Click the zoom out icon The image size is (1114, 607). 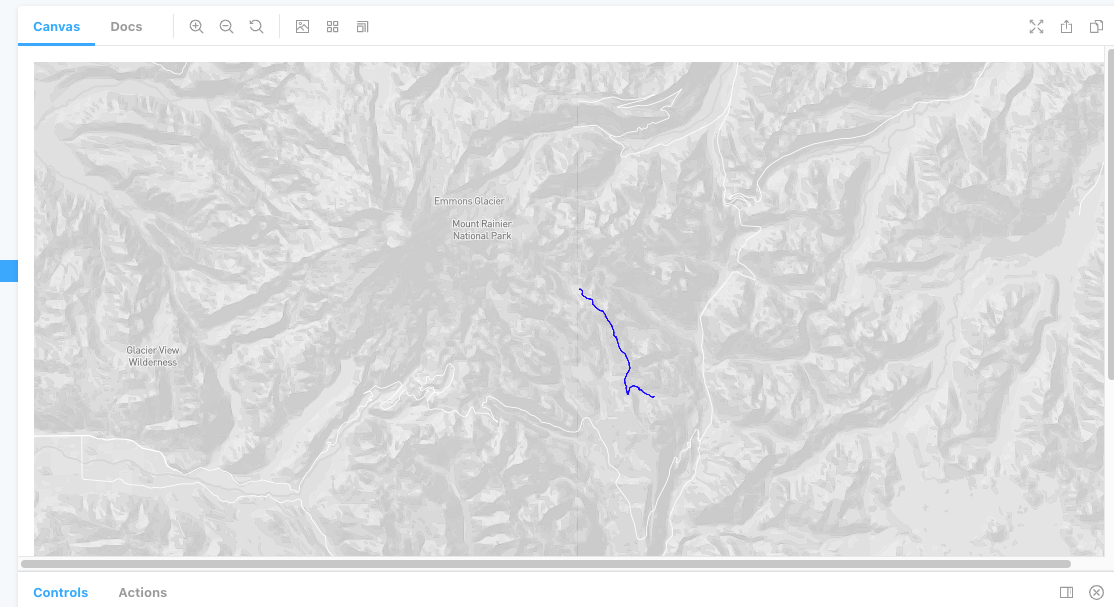pyautogui.click(x=226, y=27)
